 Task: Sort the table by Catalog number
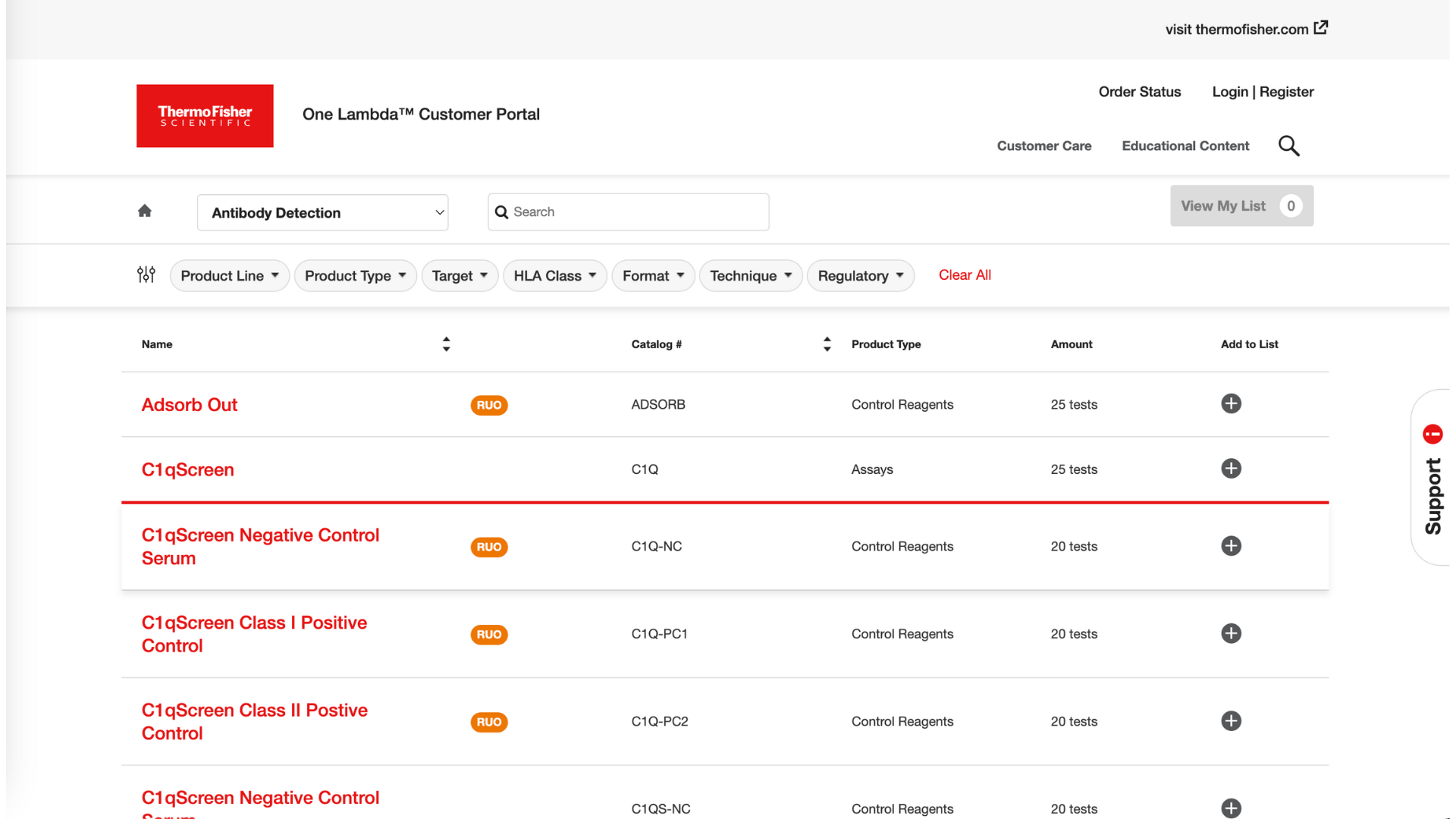coord(827,344)
